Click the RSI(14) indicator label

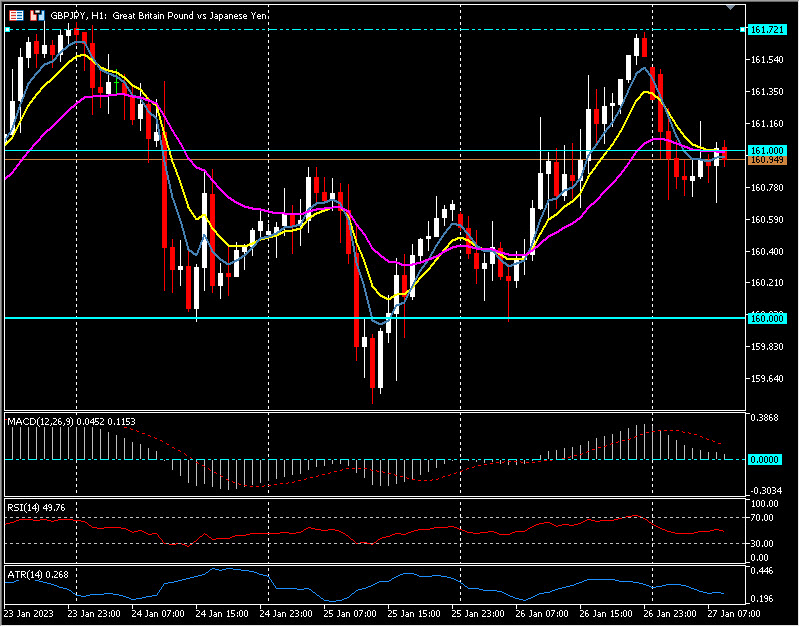click(24, 506)
